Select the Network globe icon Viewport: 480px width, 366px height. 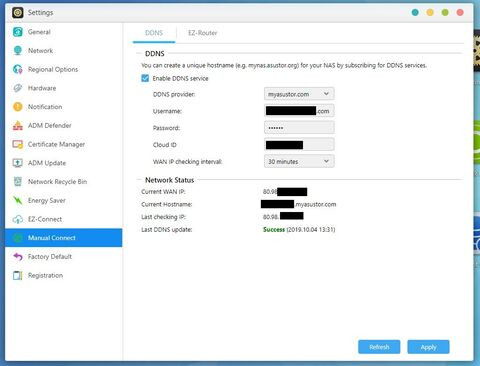point(18,51)
